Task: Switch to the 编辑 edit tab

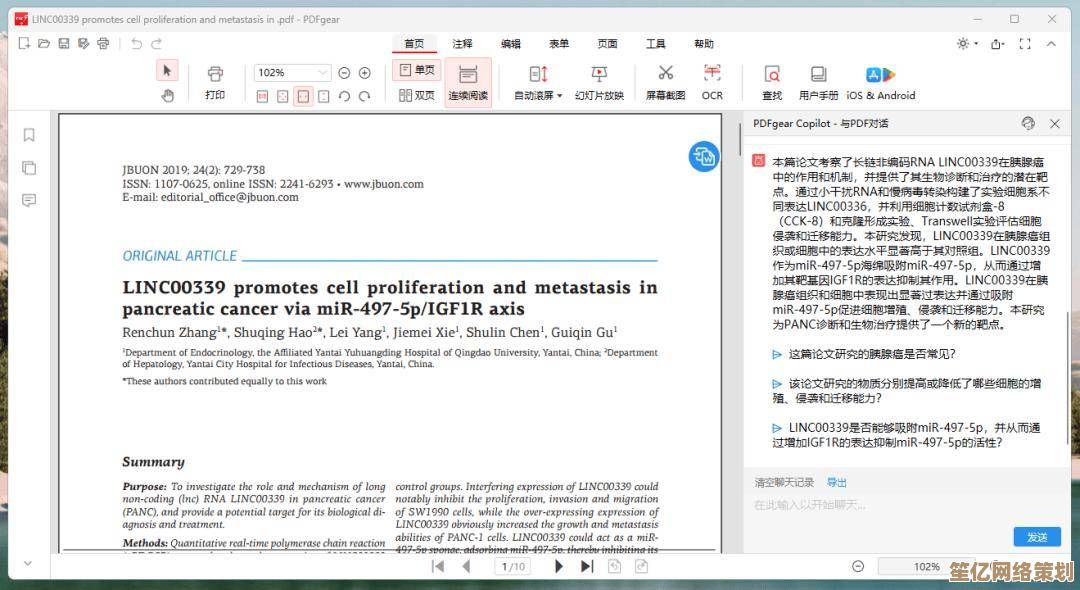Action: tap(510, 44)
